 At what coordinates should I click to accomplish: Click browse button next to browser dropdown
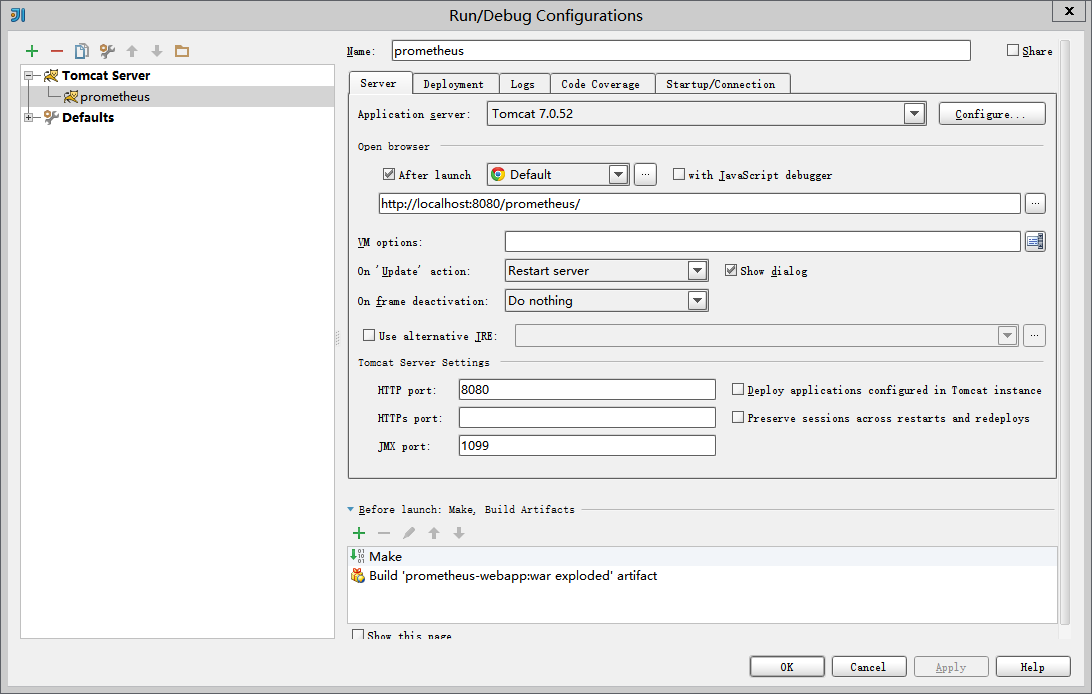[x=646, y=174]
